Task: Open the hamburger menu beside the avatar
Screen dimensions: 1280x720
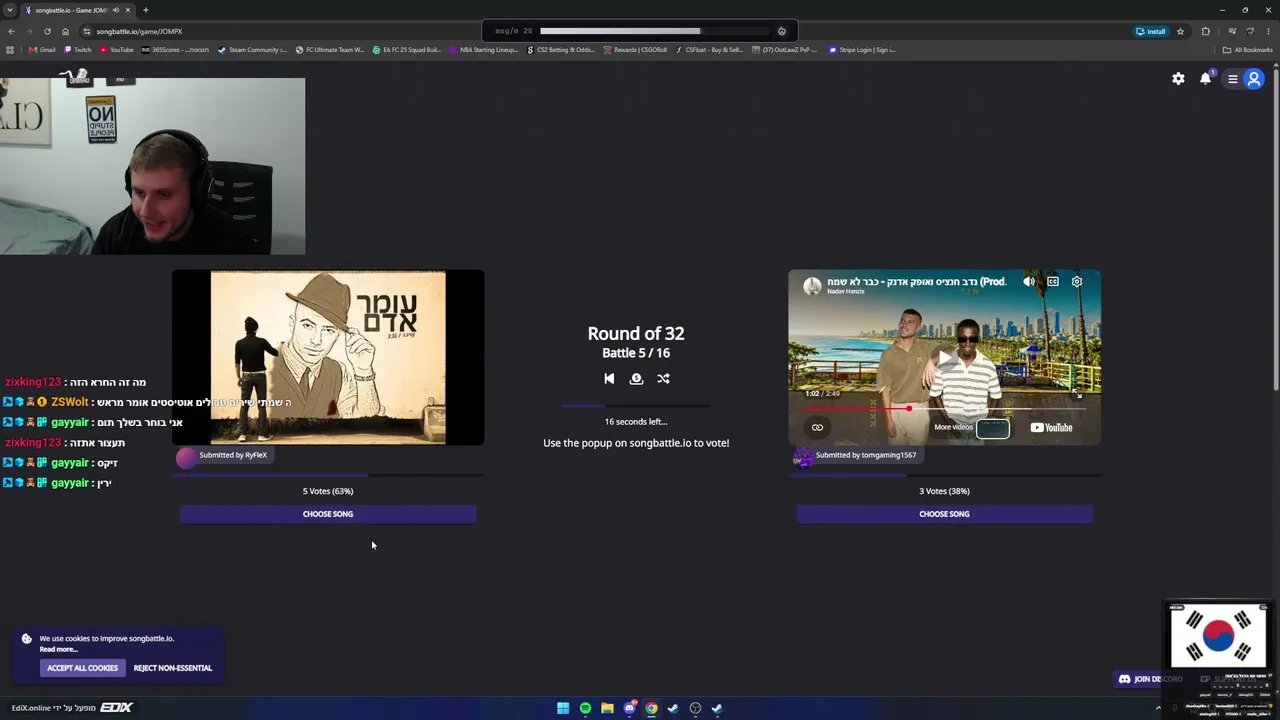Action: 1233,79
